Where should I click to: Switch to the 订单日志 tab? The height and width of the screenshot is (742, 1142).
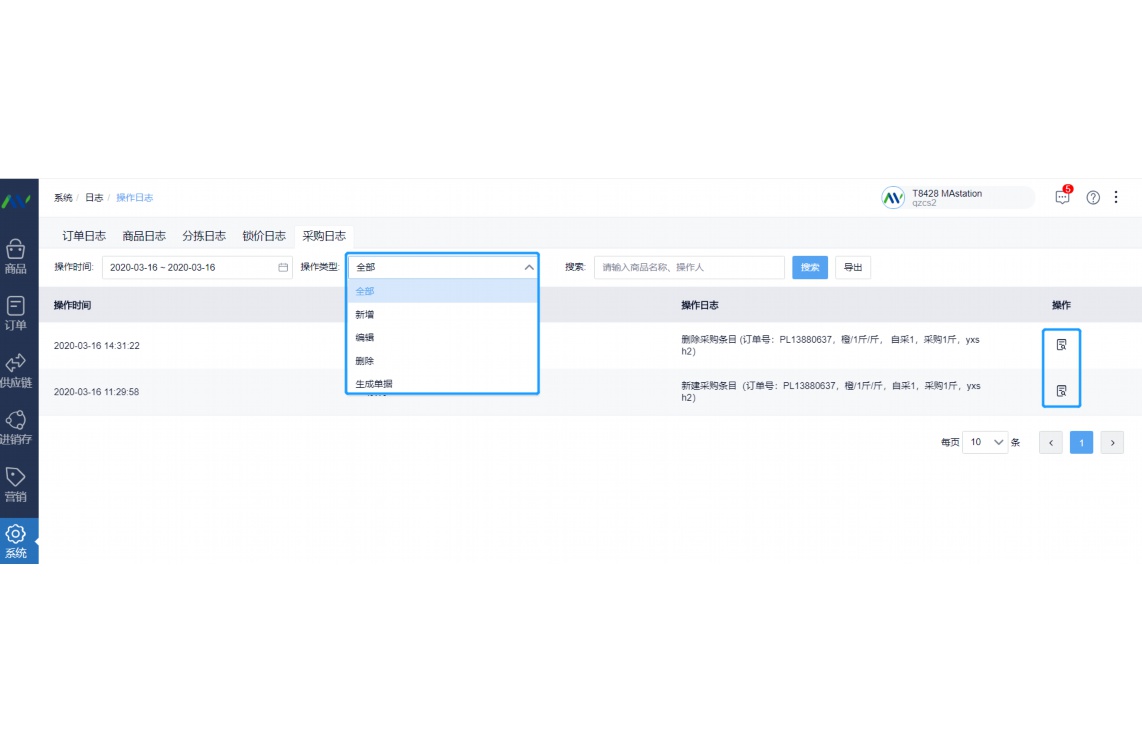[84, 236]
